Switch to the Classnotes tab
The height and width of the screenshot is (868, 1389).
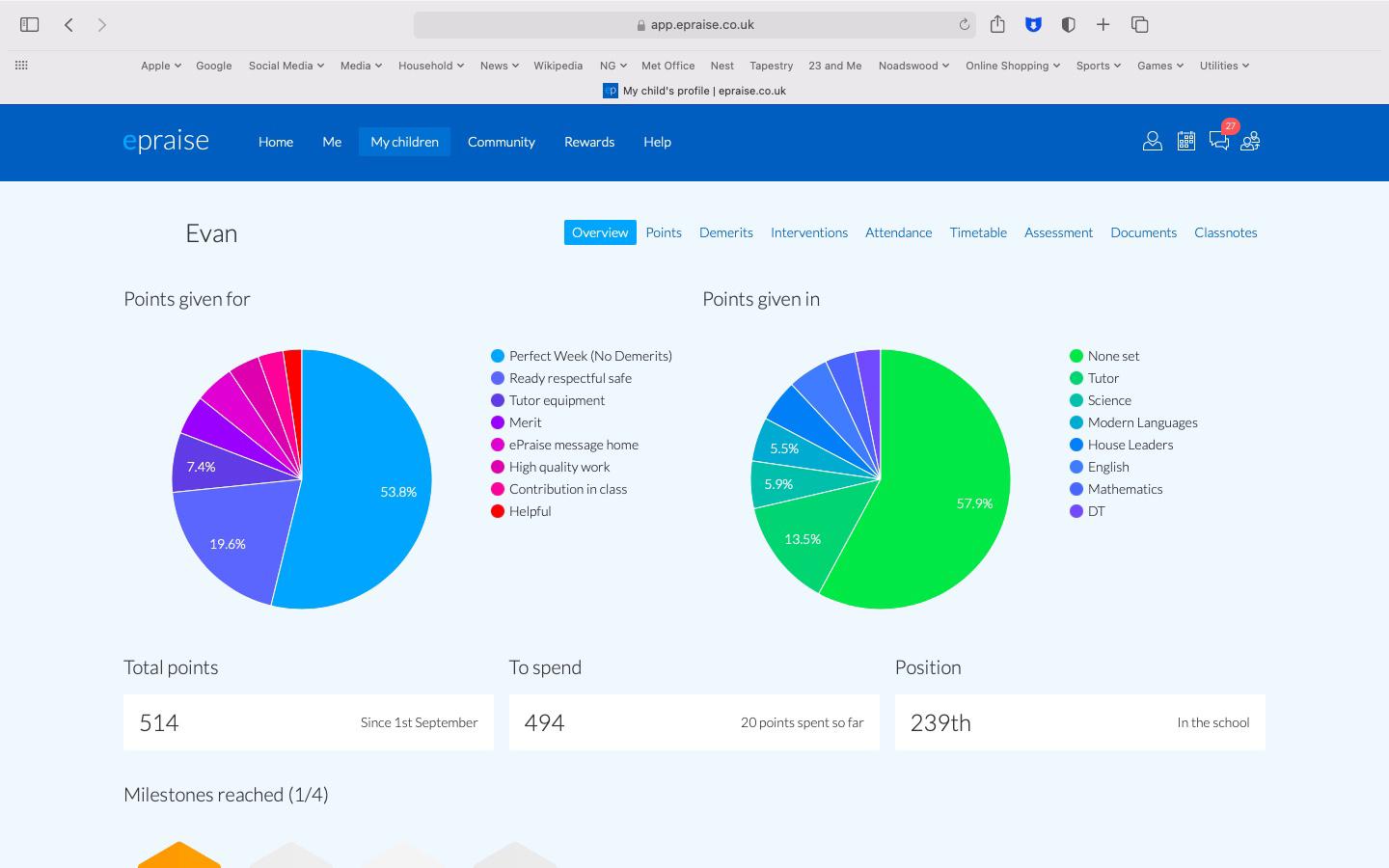click(x=1226, y=232)
